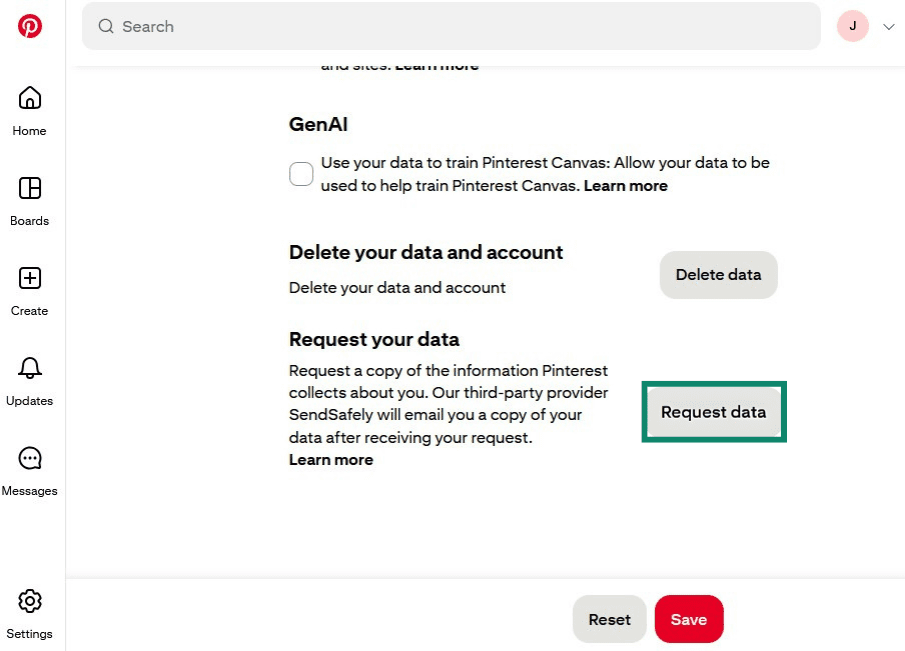Click the highlighted Request data button
Viewport: 905px width, 651px height.
pos(713,412)
